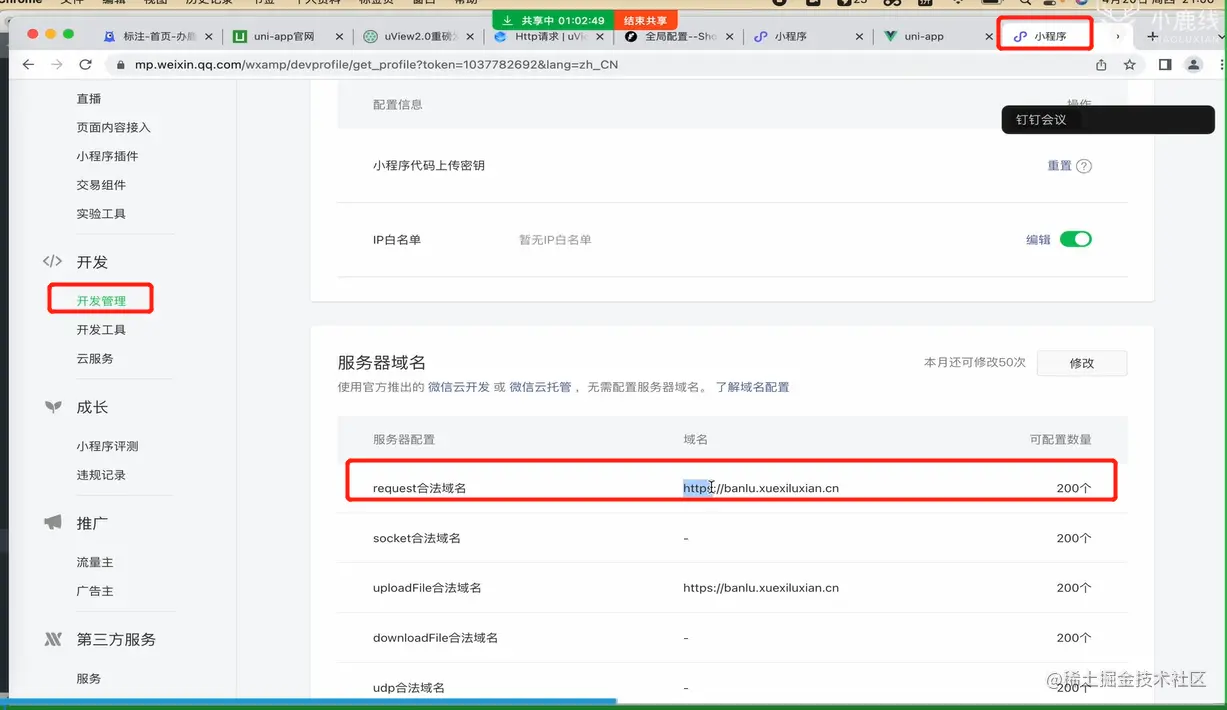Click the help question mark beside 重置
1227x710 pixels.
(x=1084, y=166)
